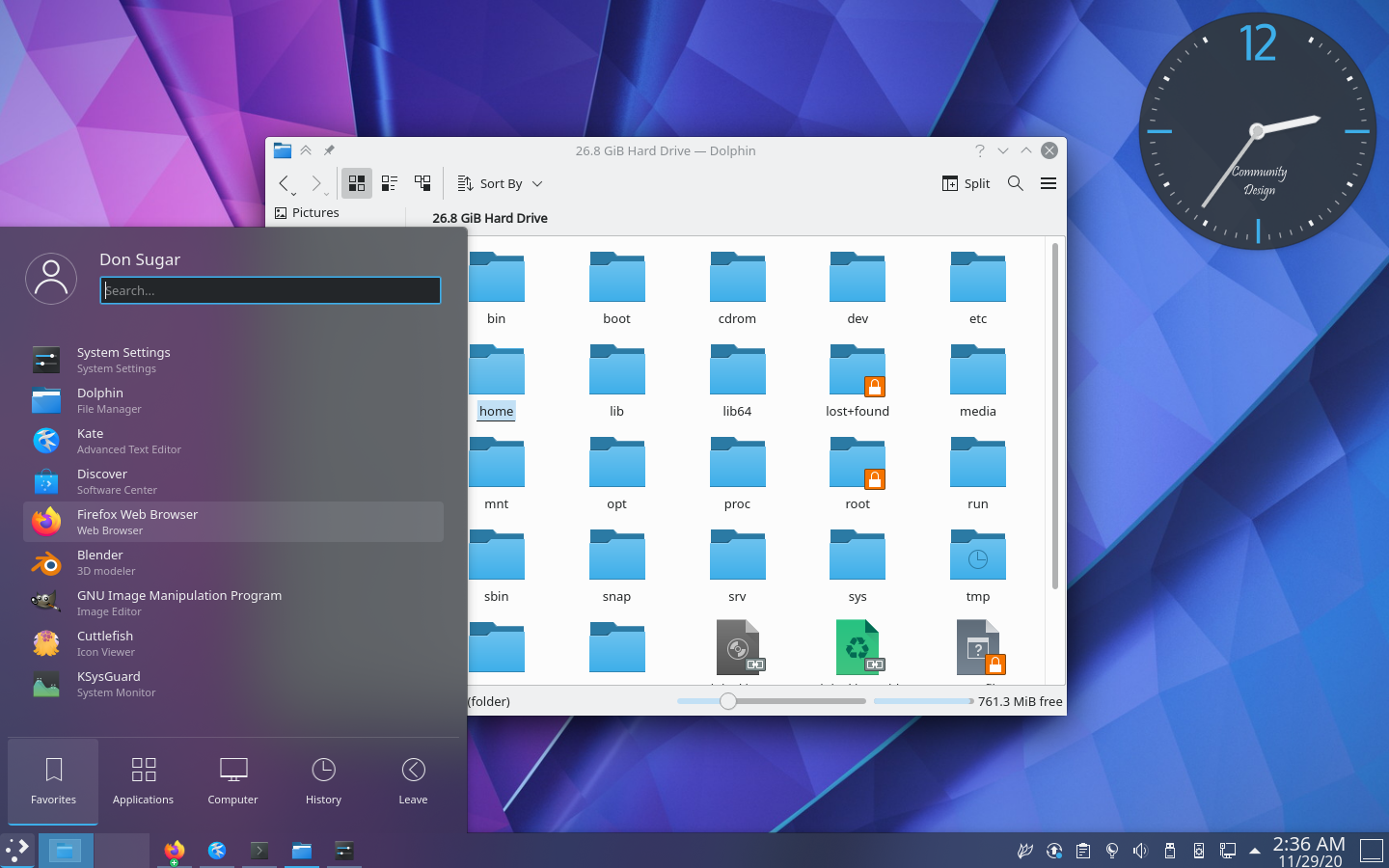Focus the launcher Search field

click(270, 290)
